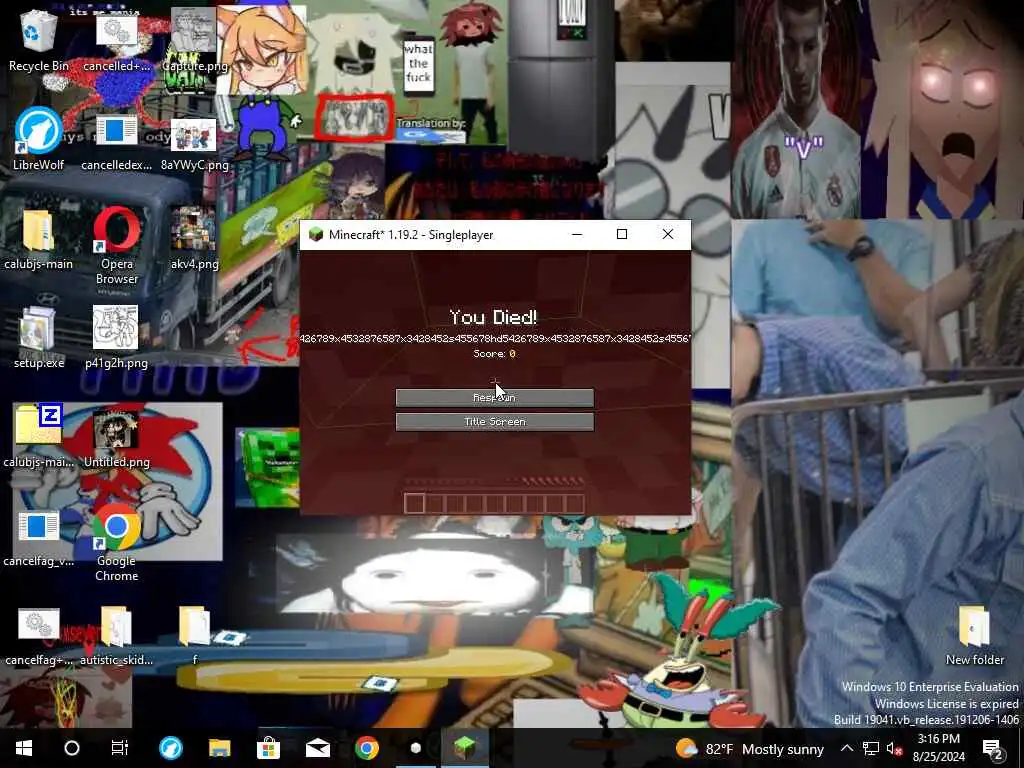Click the first hotbar slot in Minecraft
Viewport: 1024px width, 768px height.
pos(415,504)
